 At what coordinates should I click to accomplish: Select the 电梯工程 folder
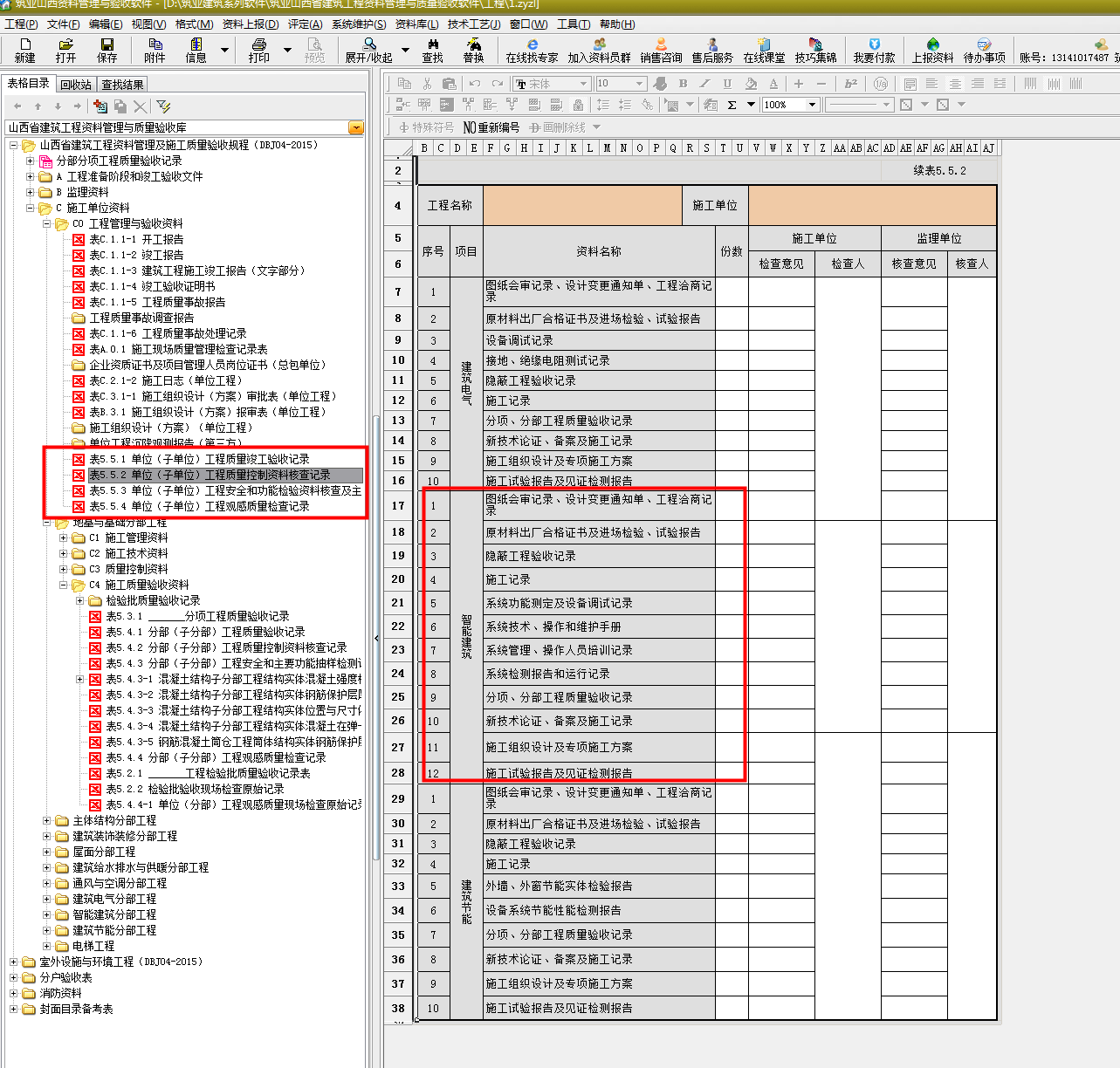pos(93,946)
